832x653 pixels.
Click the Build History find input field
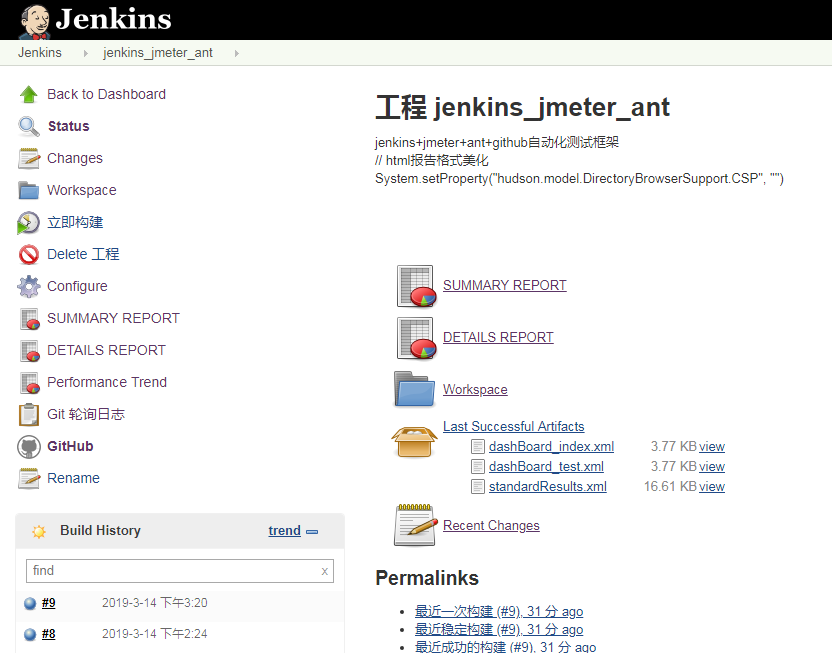tap(180, 570)
